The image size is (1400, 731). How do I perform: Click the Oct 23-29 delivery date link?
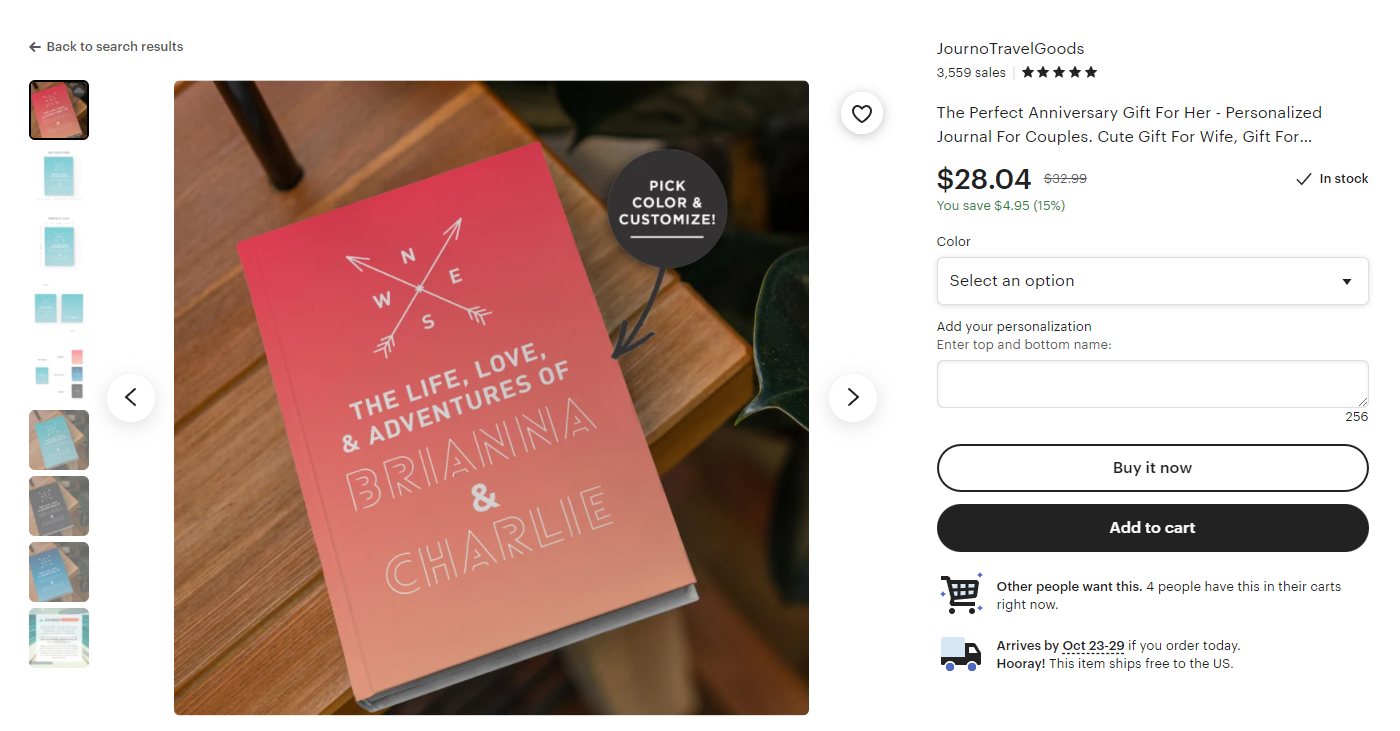(1093, 646)
